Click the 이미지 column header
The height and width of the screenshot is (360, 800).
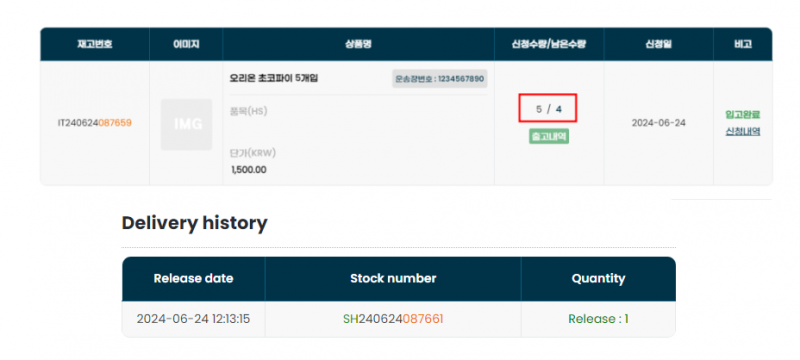[186, 44]
